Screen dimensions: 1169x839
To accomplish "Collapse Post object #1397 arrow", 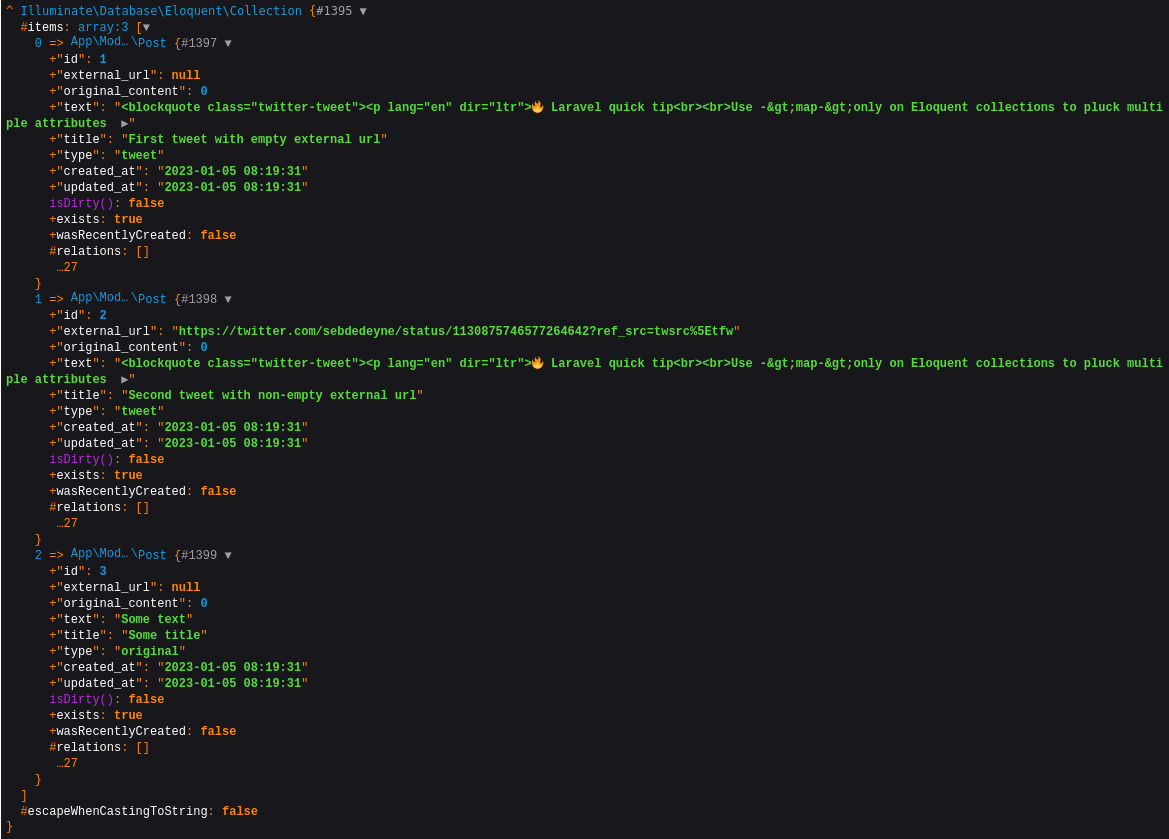I will pos(228,44).
